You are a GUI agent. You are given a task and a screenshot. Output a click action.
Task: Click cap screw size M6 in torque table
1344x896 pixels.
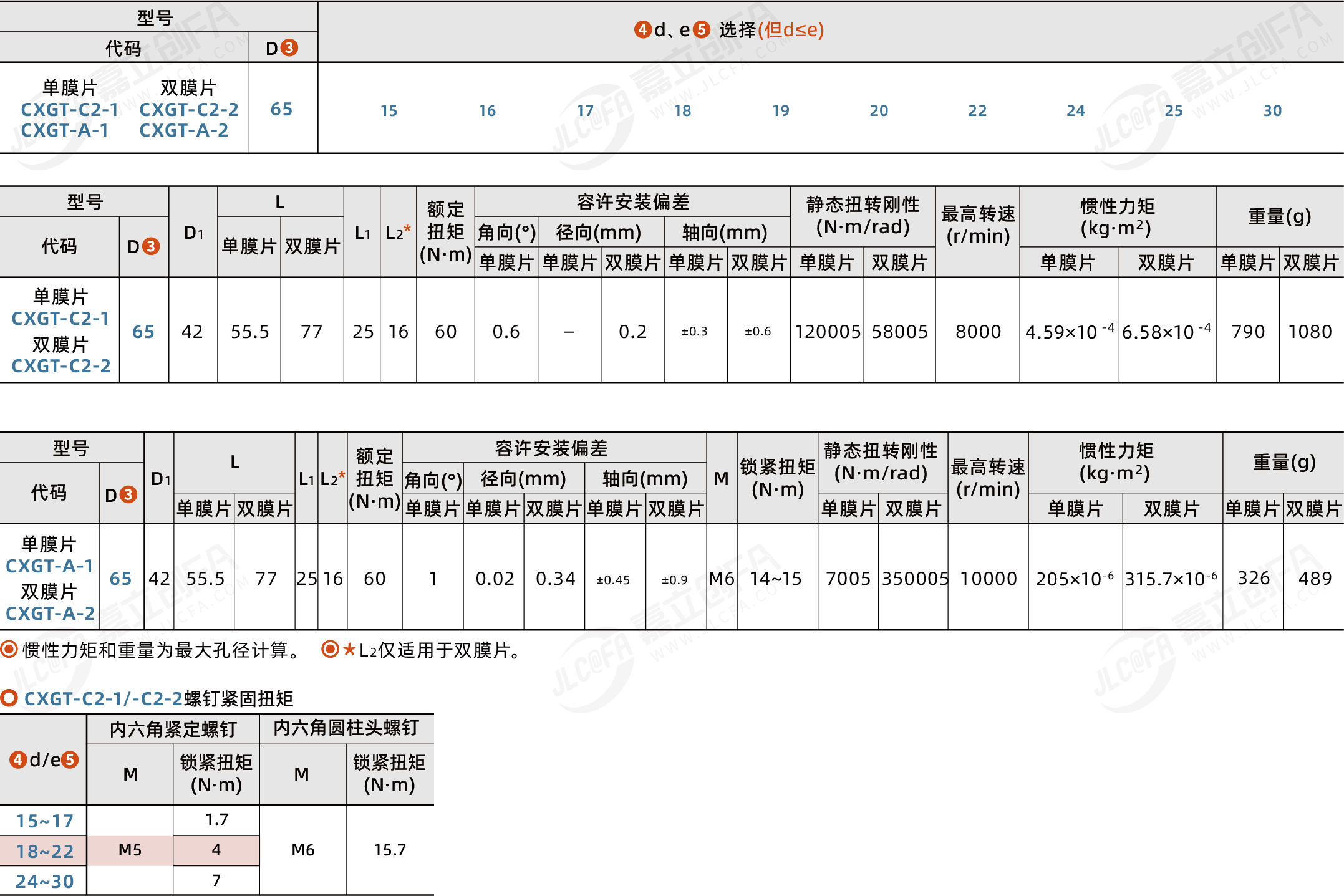click(x=303, y=850)
